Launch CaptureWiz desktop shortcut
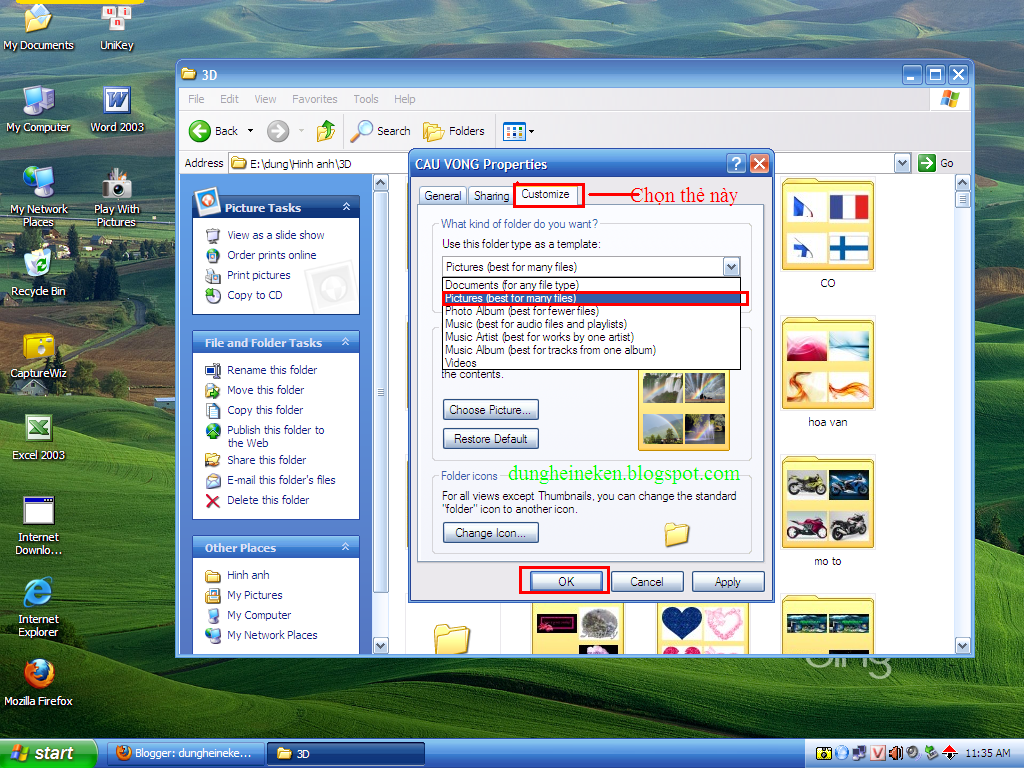The height and width of the screenshot is (768, 1024). point(39,356)
